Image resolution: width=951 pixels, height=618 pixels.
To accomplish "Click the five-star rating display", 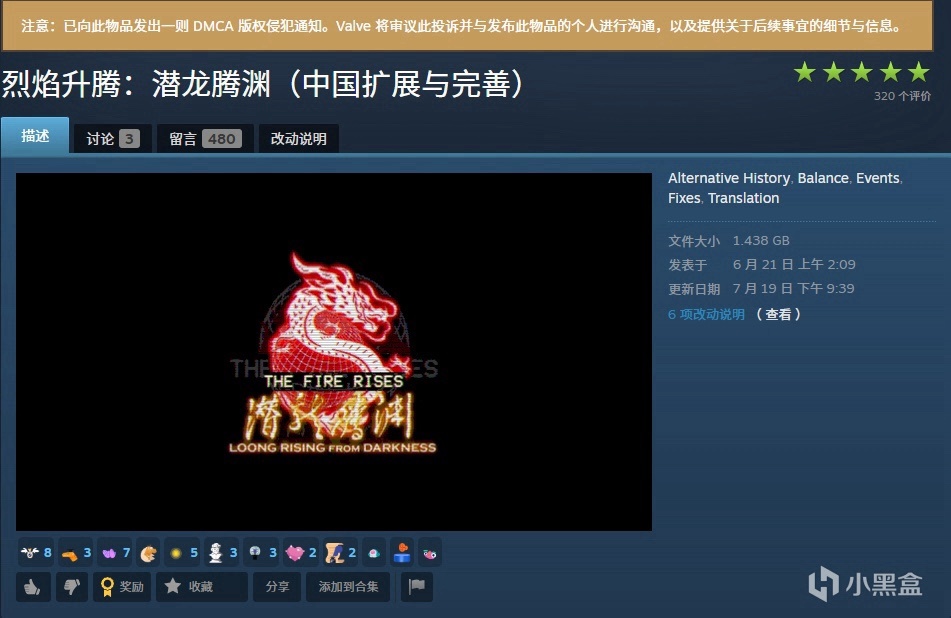I will coord(862,72).
